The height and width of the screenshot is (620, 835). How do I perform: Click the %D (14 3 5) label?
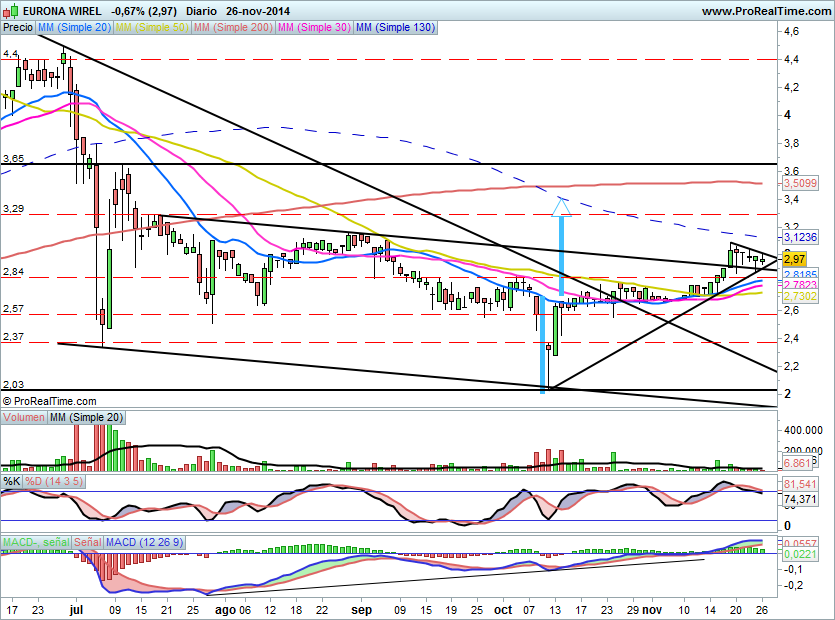click(55, 481)
